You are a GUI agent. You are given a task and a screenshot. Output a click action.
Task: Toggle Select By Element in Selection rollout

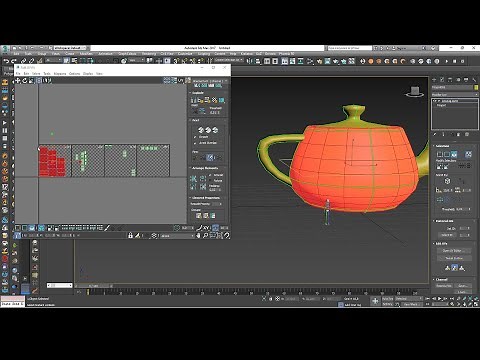(x=468, y=154)
